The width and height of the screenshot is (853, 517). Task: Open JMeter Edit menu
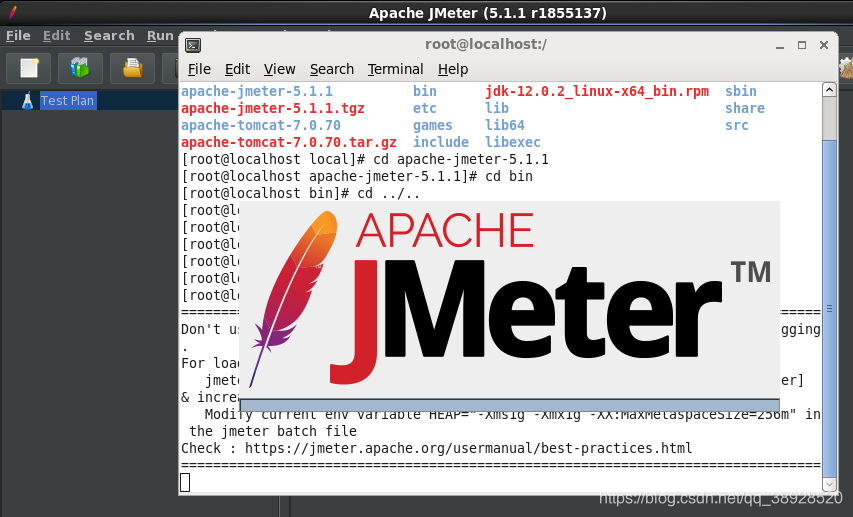click(x=57, y=36)
